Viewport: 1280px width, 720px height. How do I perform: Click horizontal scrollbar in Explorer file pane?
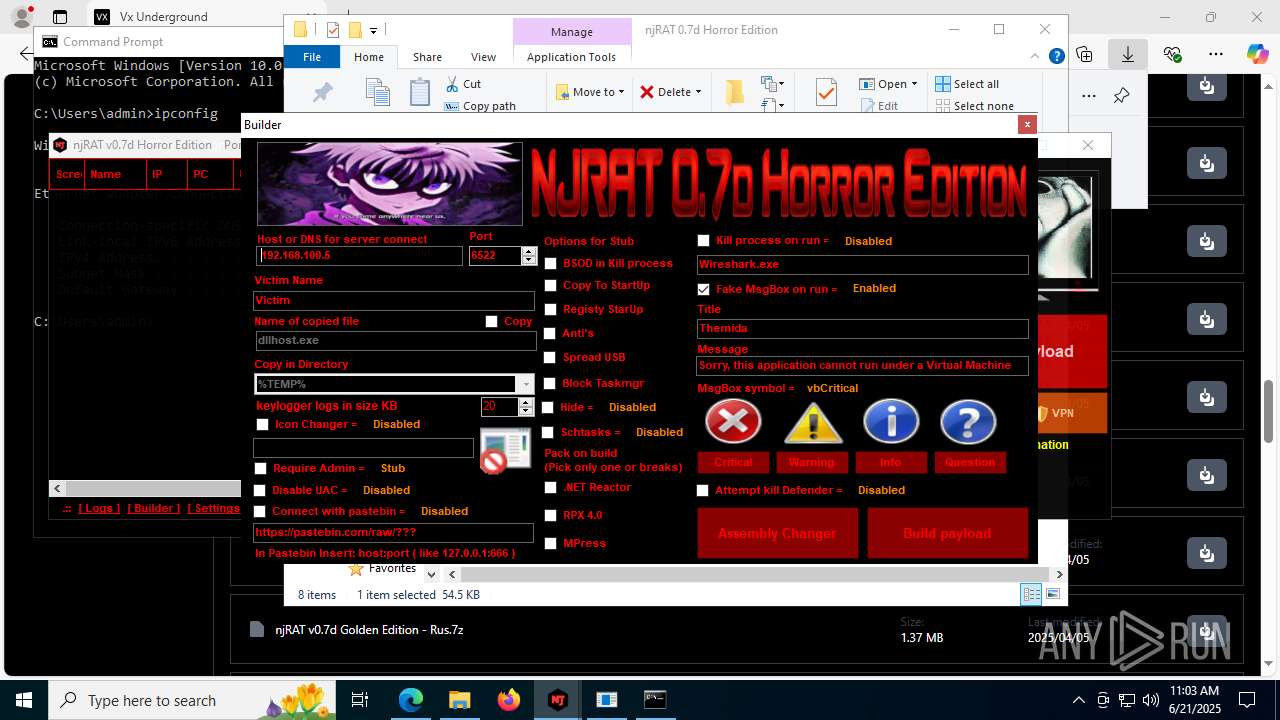pos(755,574)
